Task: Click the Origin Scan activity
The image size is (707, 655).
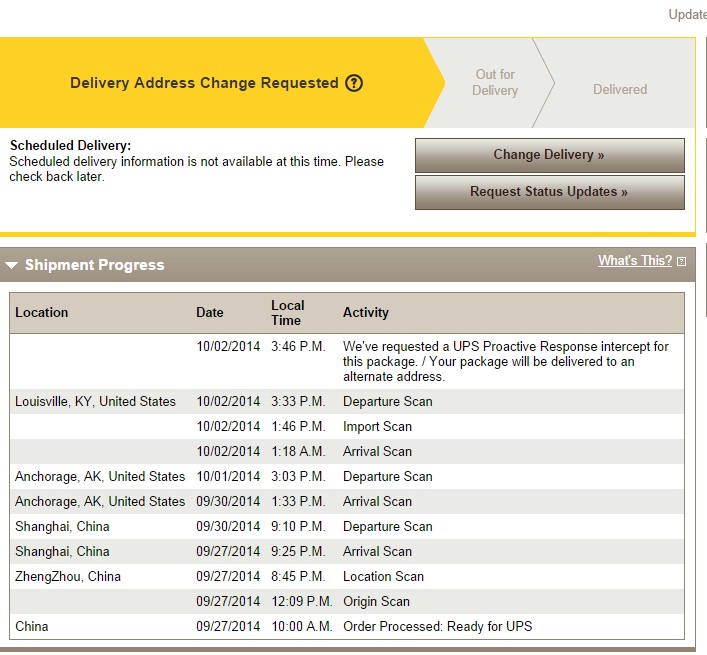Action: point(376,602)
